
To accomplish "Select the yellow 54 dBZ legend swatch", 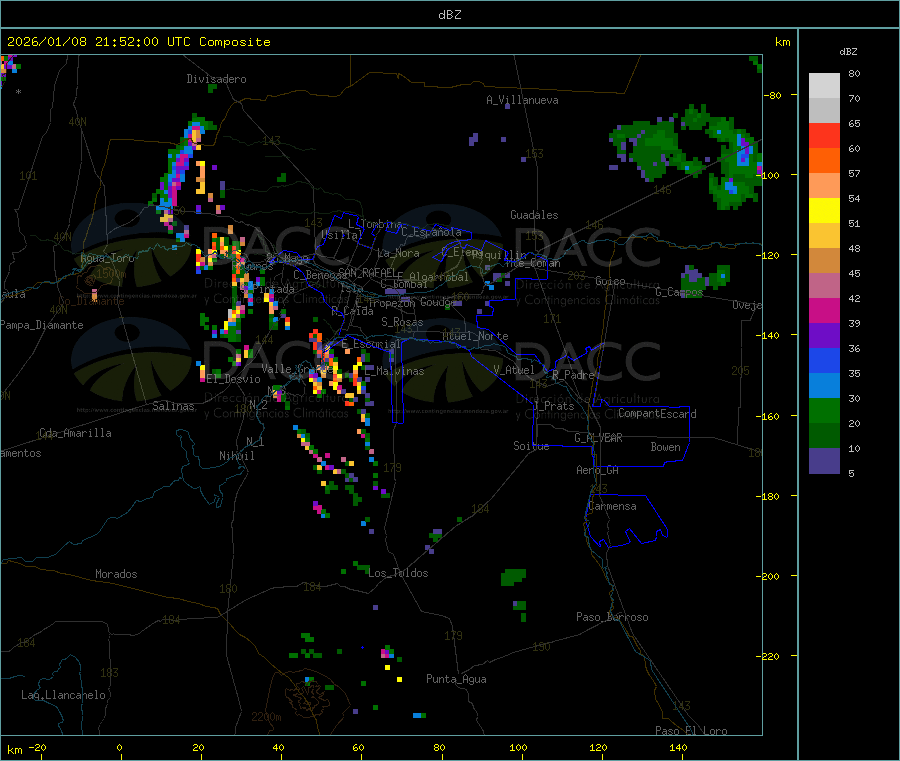I will tap(824, 211).
